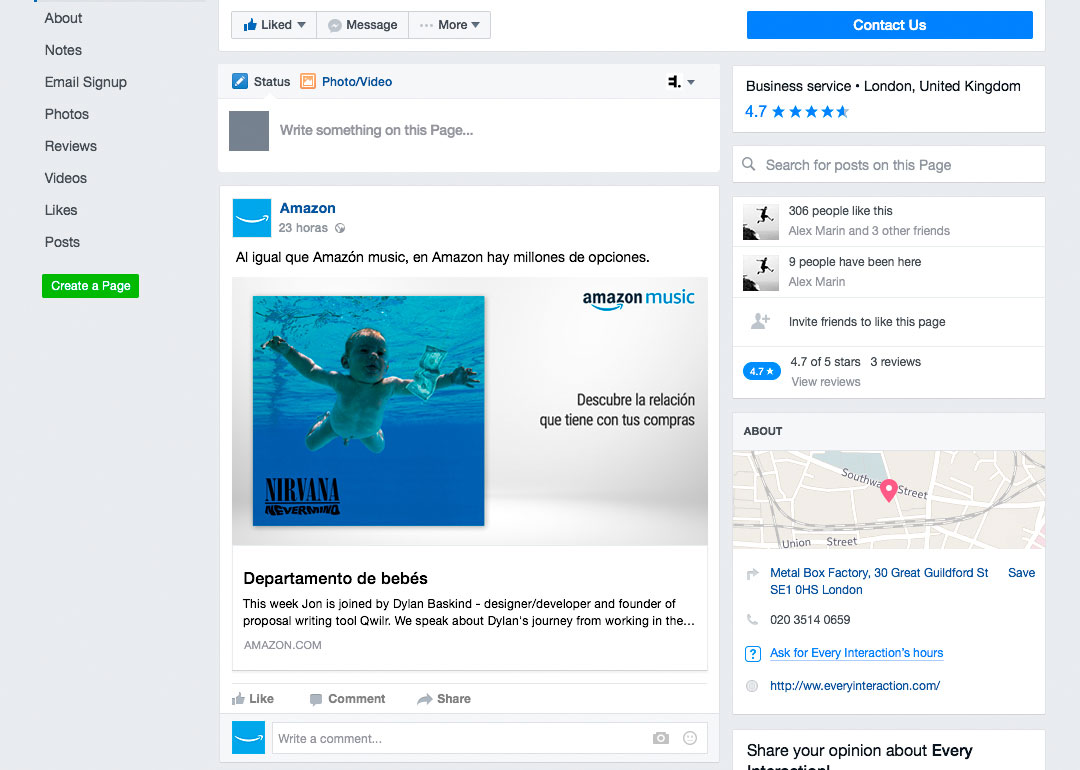Open the Liked dropdown button
Image resolution: width=1080 pixels, height=770 pixels.
coord(274,25)
